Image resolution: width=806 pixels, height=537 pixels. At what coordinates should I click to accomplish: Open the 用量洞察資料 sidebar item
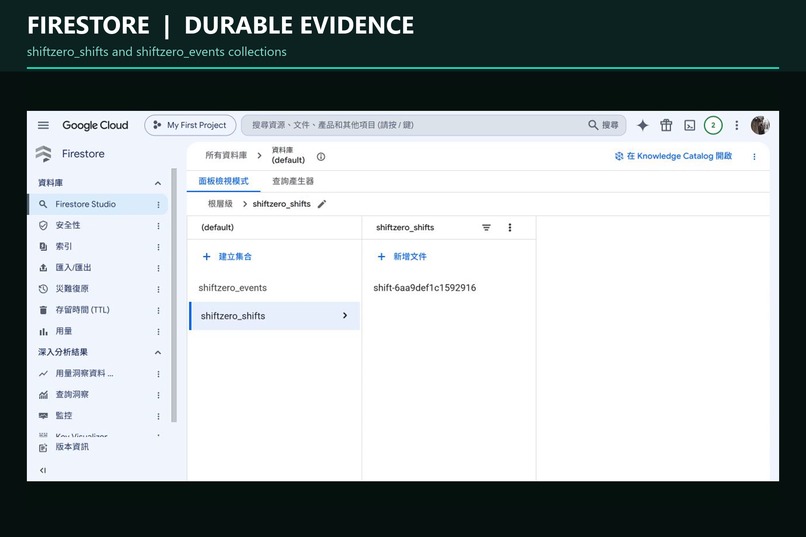click(84, 374)
